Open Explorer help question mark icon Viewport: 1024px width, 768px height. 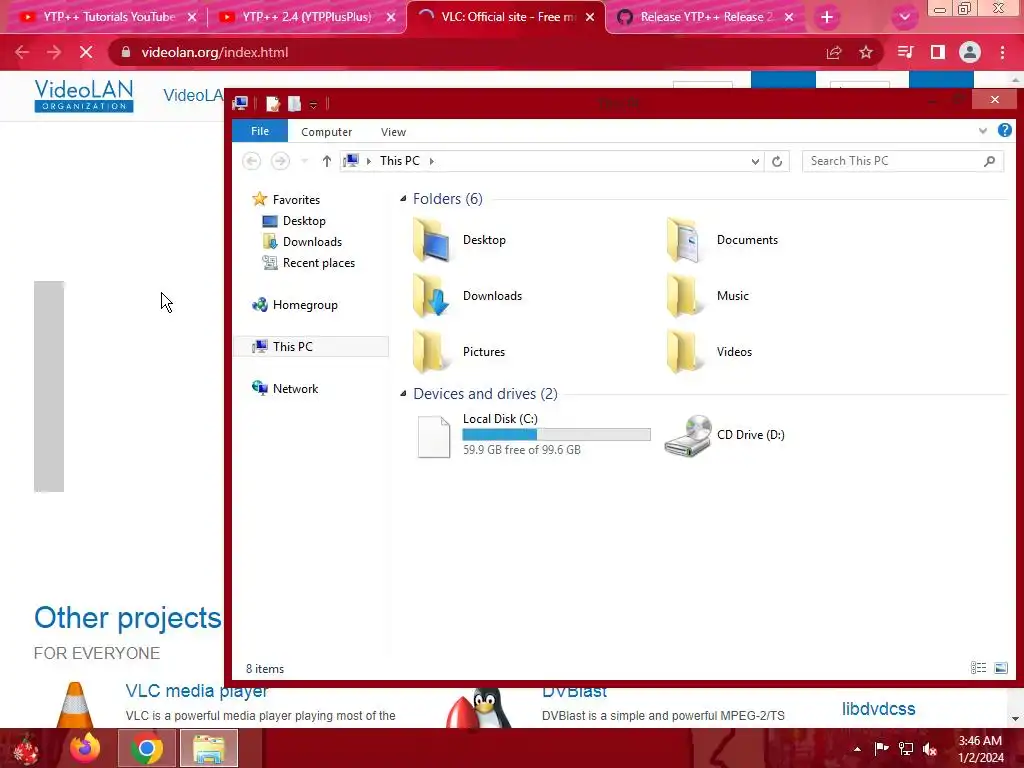tap(1004, 131)
